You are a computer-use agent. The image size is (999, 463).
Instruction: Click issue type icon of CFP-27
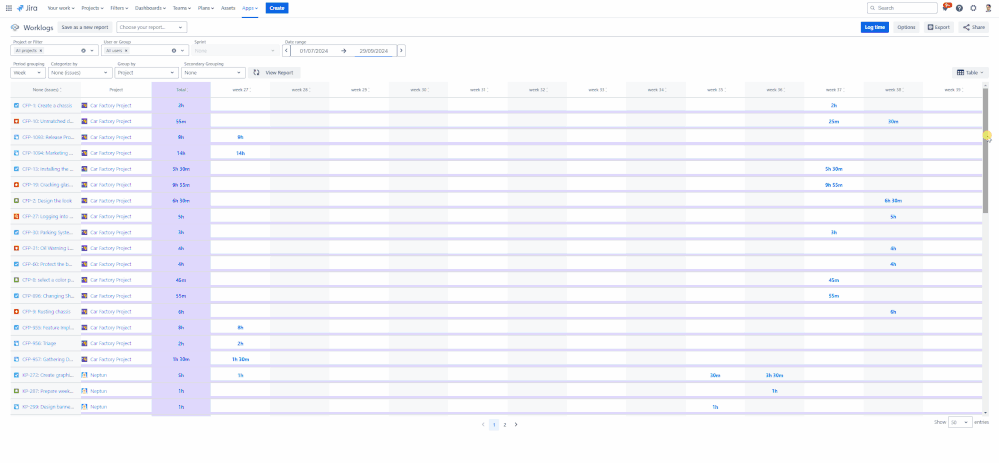pyautogui.click(x=17, y=217)
